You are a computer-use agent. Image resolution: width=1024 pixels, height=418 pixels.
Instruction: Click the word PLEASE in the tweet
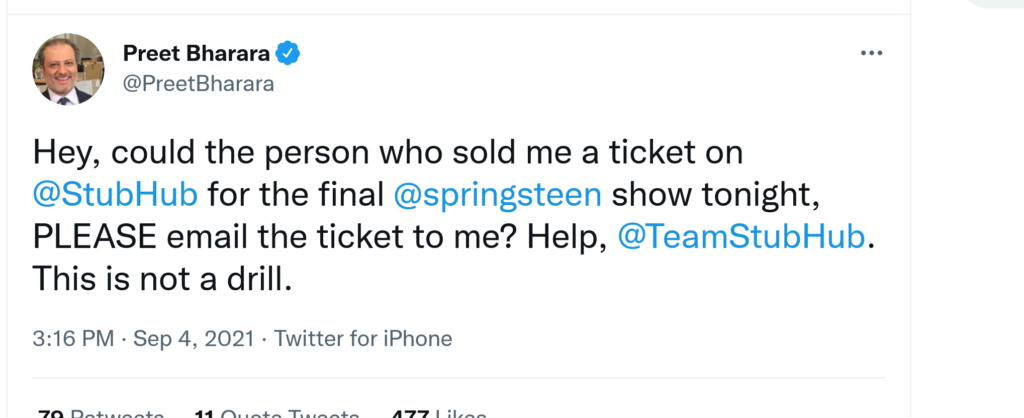tap(97, 237)
